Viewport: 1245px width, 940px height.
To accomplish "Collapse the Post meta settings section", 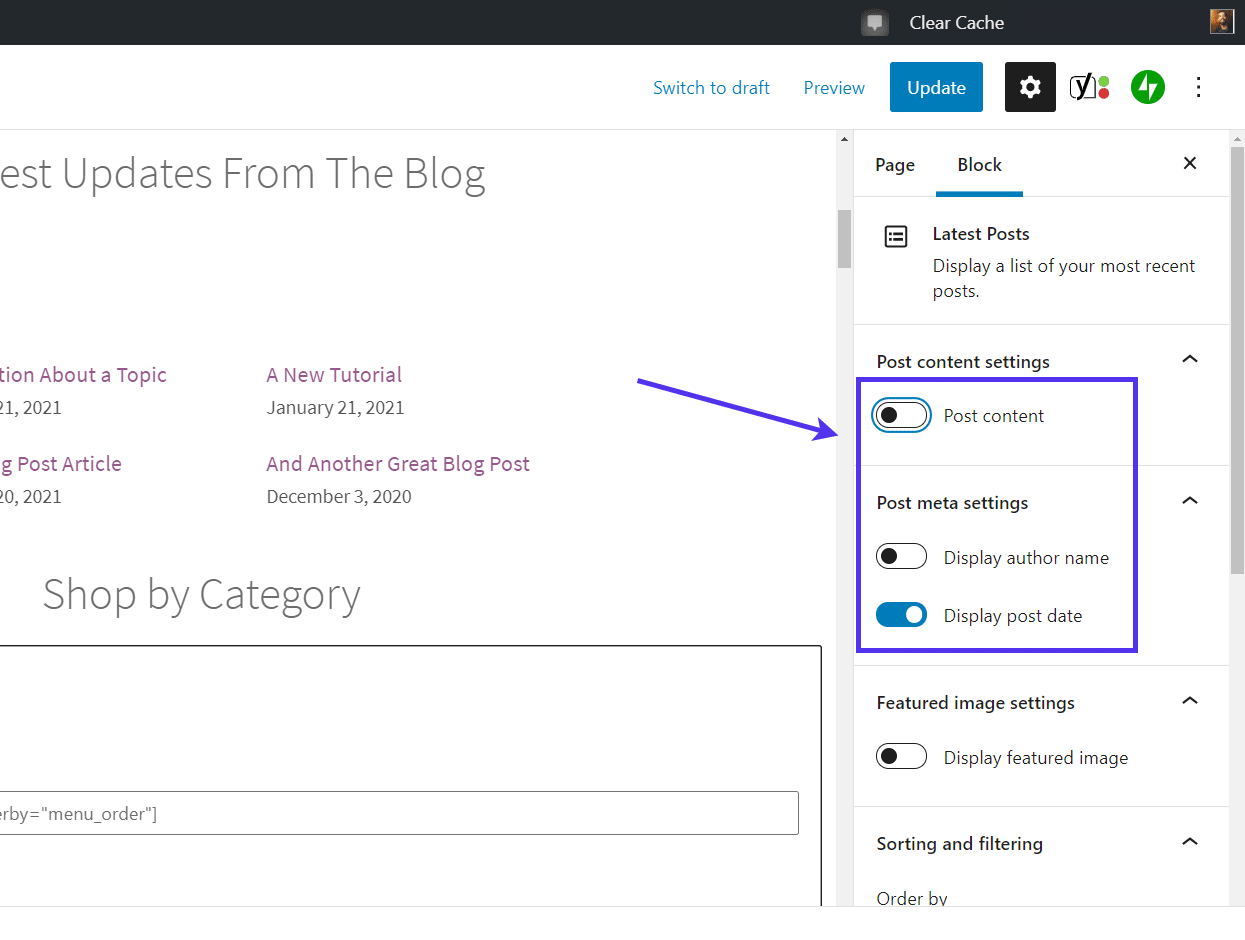I will click(x=1190, y=501).
